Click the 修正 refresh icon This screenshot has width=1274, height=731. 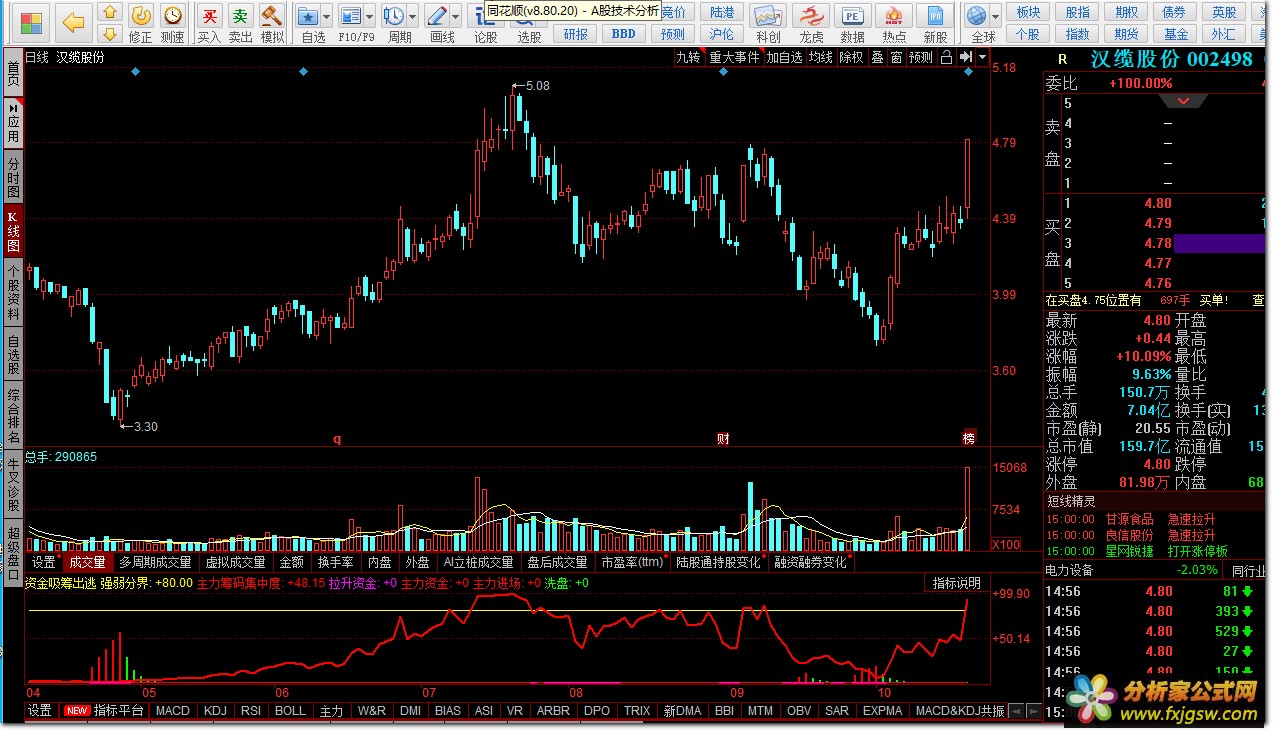point(141,15)
